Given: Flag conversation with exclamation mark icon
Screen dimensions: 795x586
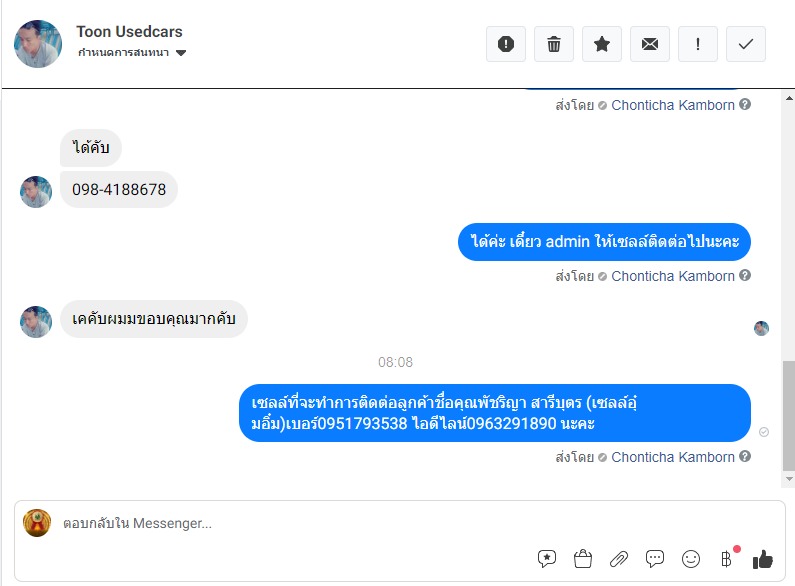Looking at the screenshot, I should click(x=698, y=44).
